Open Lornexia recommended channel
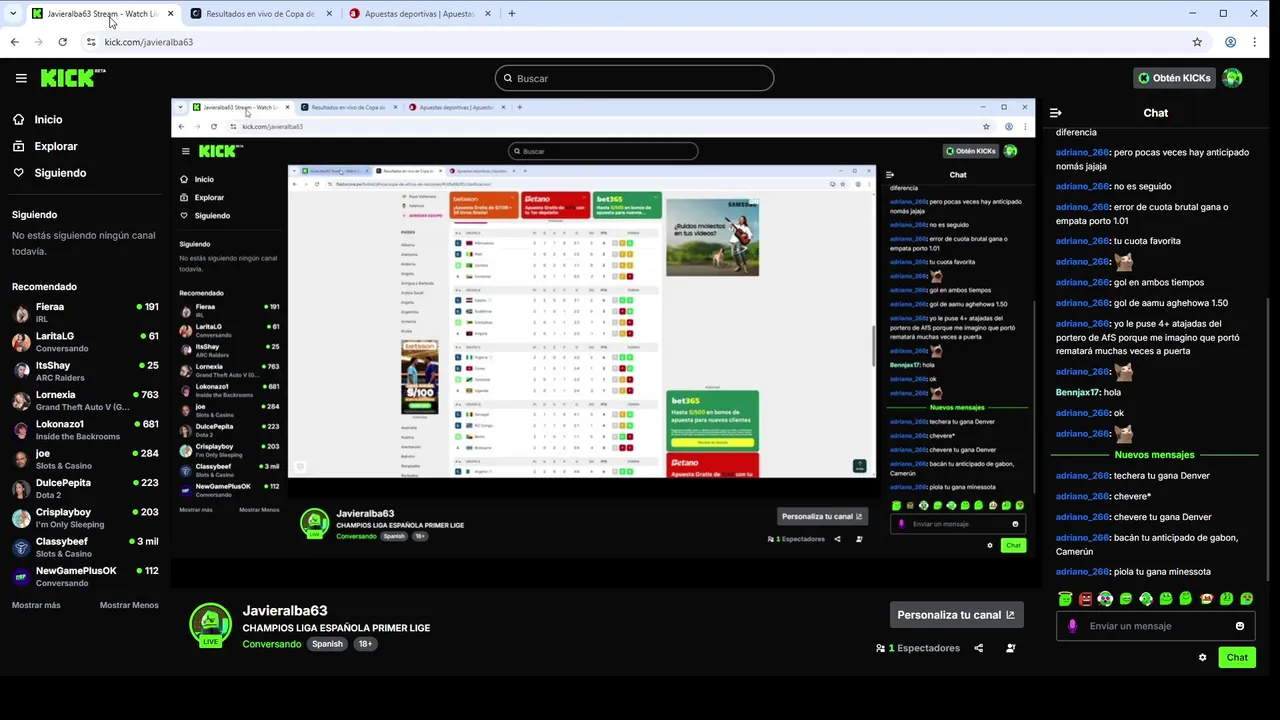Screen dimensions: 1280x720 [x=85, y=400]
